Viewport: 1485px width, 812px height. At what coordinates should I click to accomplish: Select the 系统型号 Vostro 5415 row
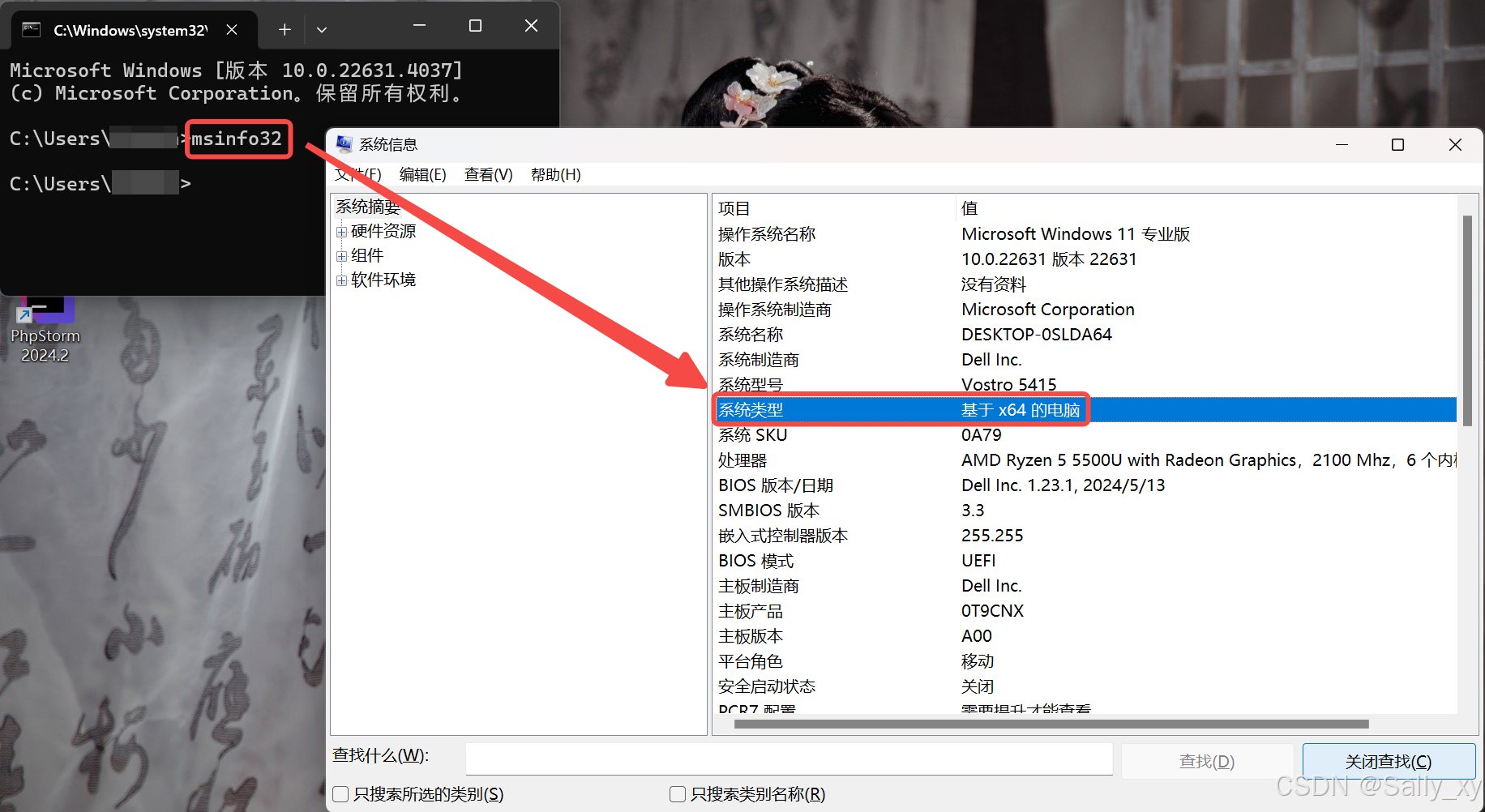1085,385
